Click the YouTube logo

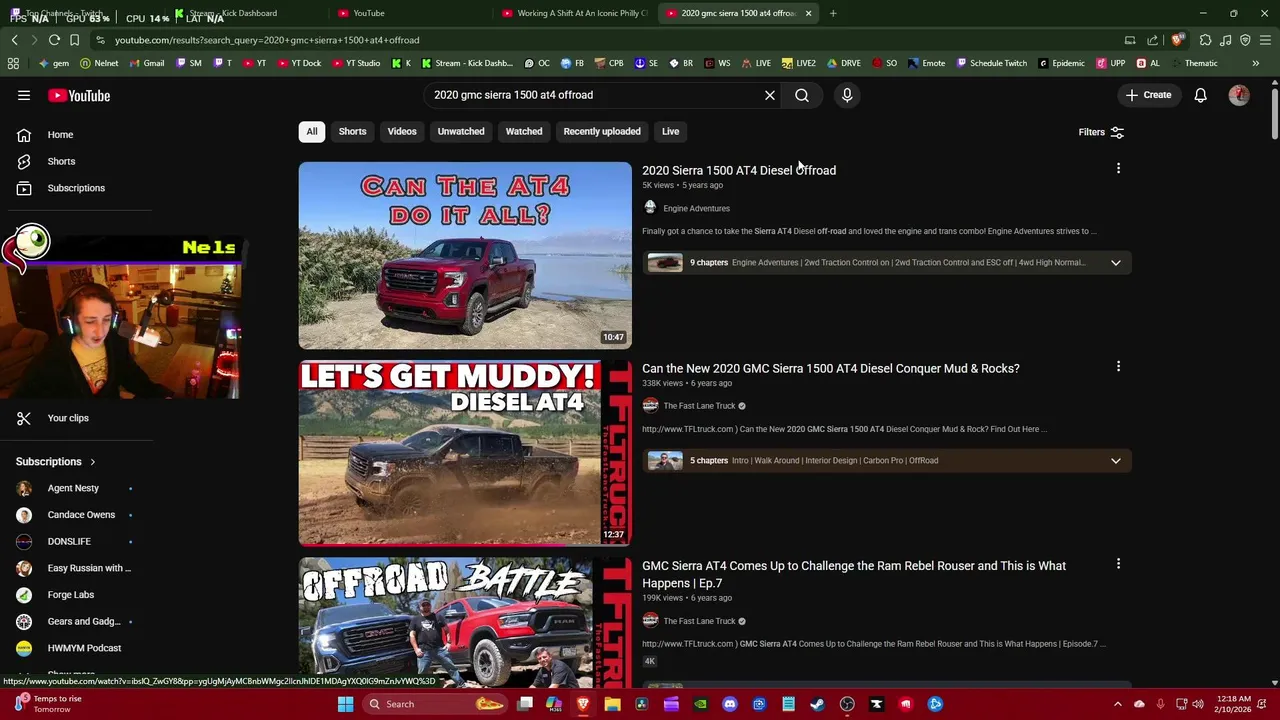click(79, 95)
